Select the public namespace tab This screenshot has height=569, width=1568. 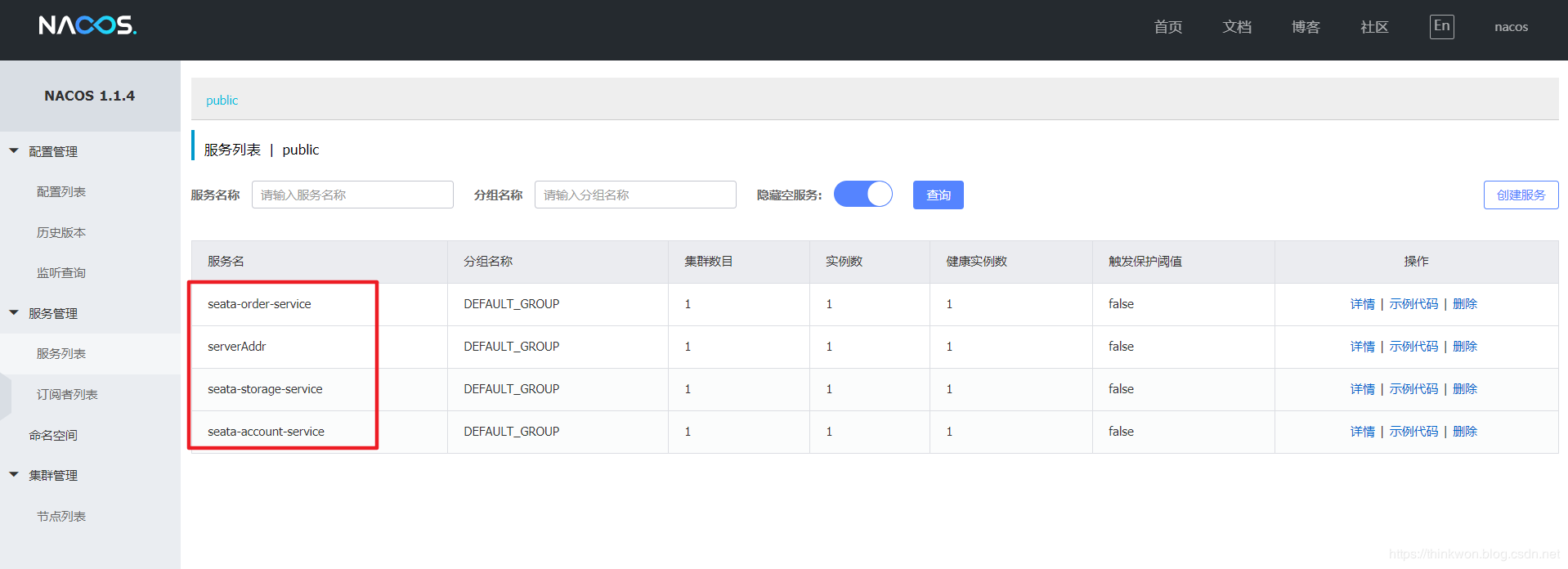[222, 100]
